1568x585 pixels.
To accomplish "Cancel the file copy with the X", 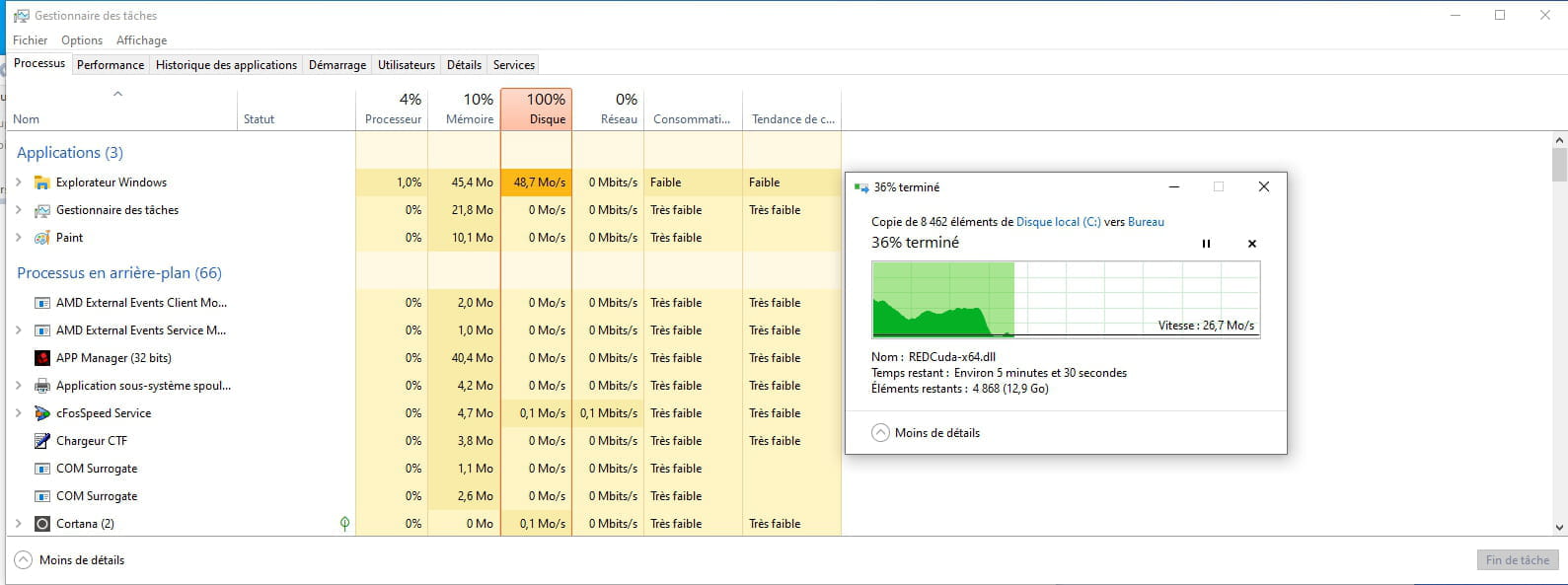I will pyautogui.click(x=1252, y=244).
